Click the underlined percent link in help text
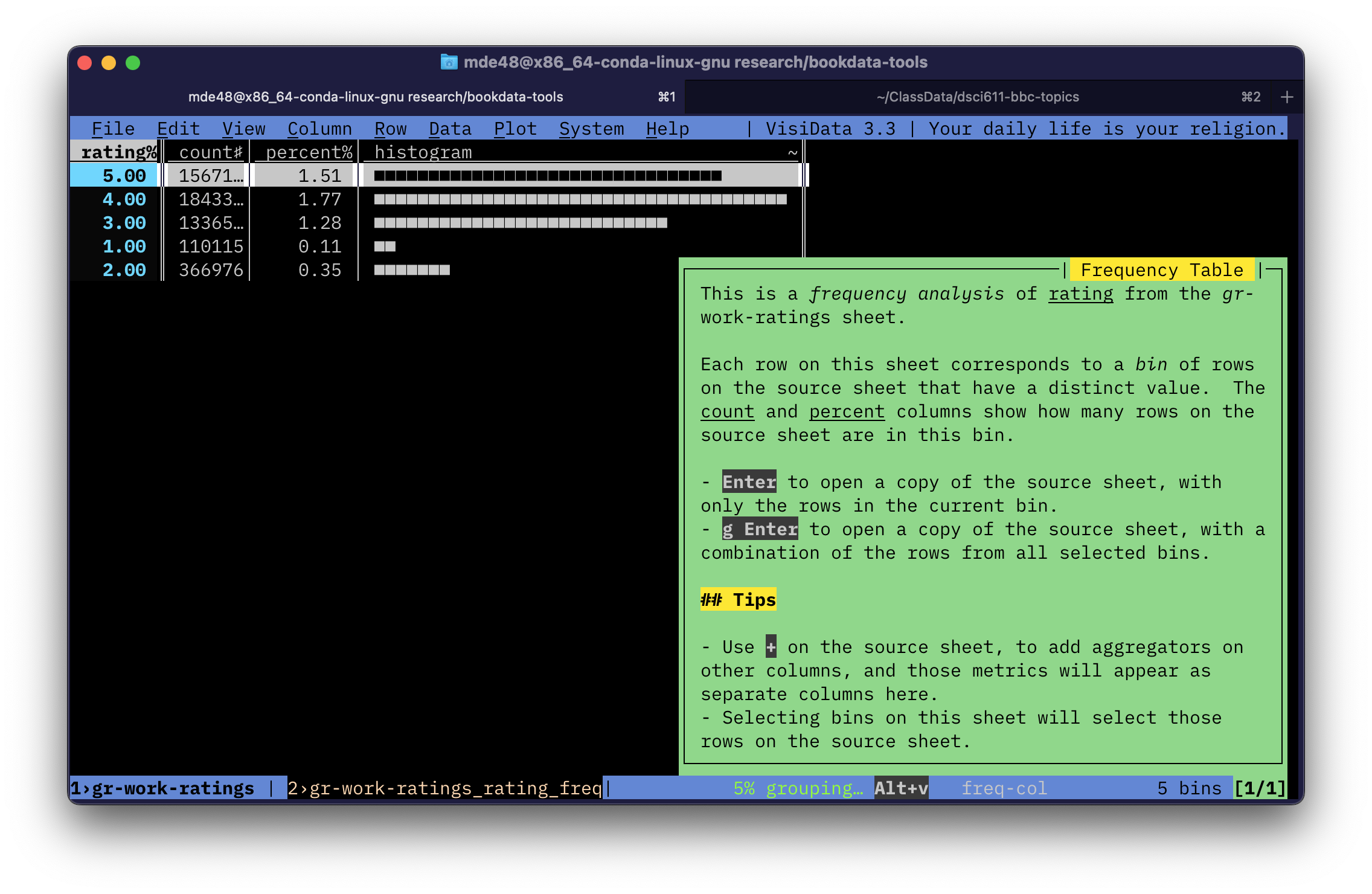Image resolution: width=1372 pixels, height=894 pixels. click(x=846, y=411)
